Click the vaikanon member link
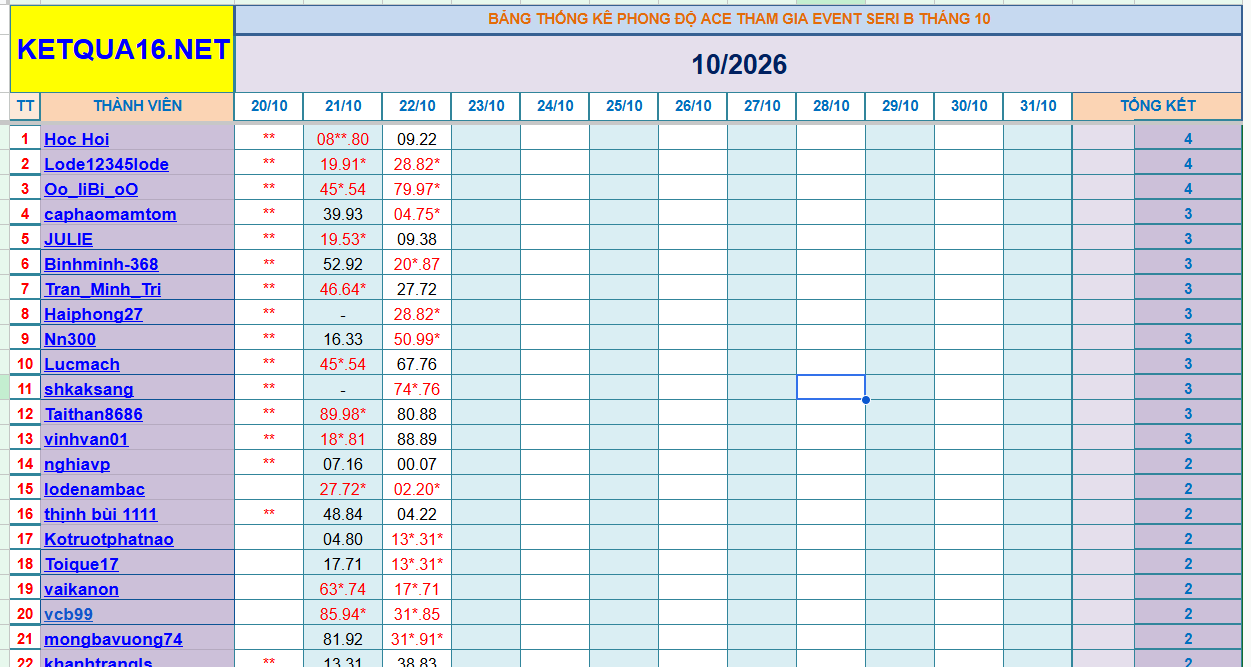The width and height of the screenshot is (1251, 667). [x=81, y=589]
